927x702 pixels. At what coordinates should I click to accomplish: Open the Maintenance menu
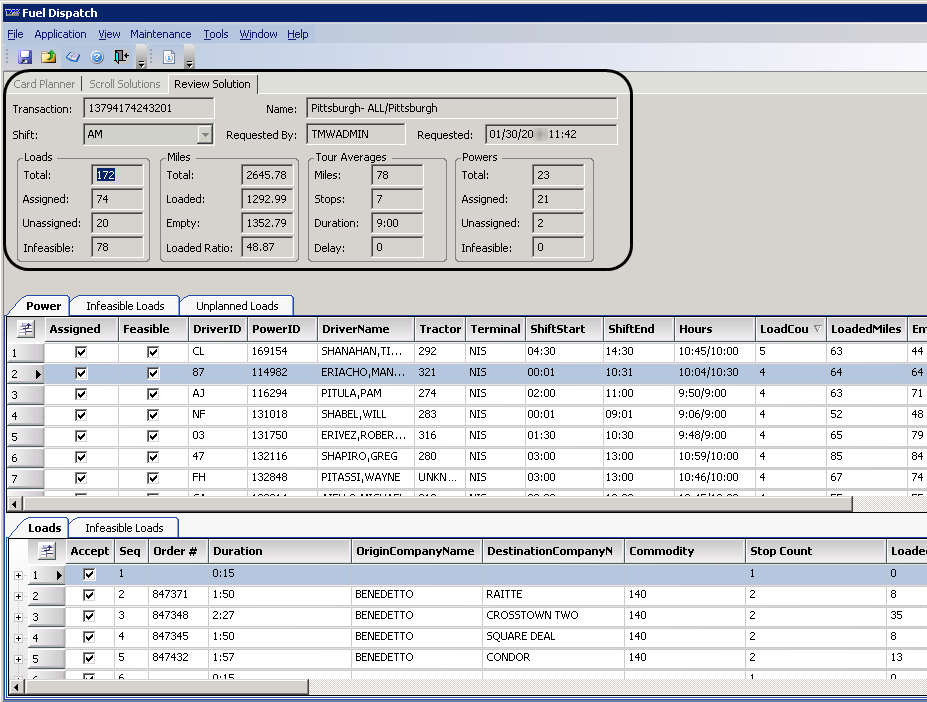[x=159, y=34]
